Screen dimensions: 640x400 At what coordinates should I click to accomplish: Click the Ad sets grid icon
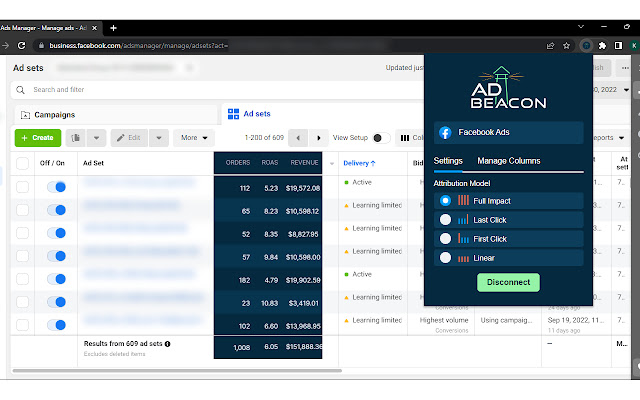233,114
